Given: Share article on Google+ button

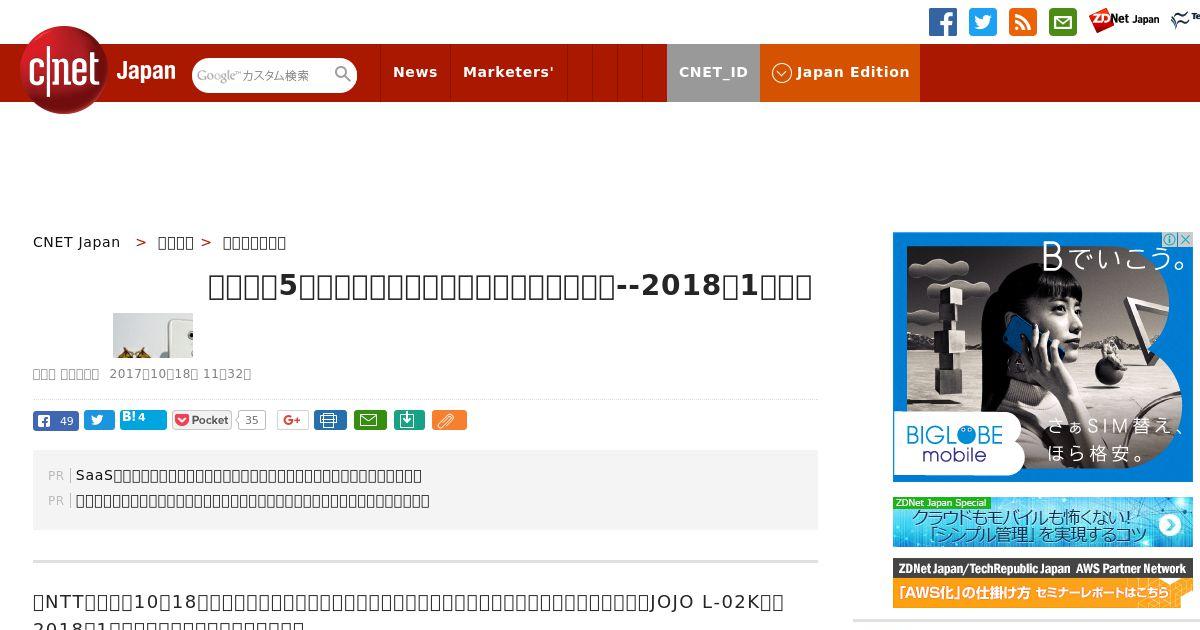Looking at the screenshot, I should click(292, 420).
